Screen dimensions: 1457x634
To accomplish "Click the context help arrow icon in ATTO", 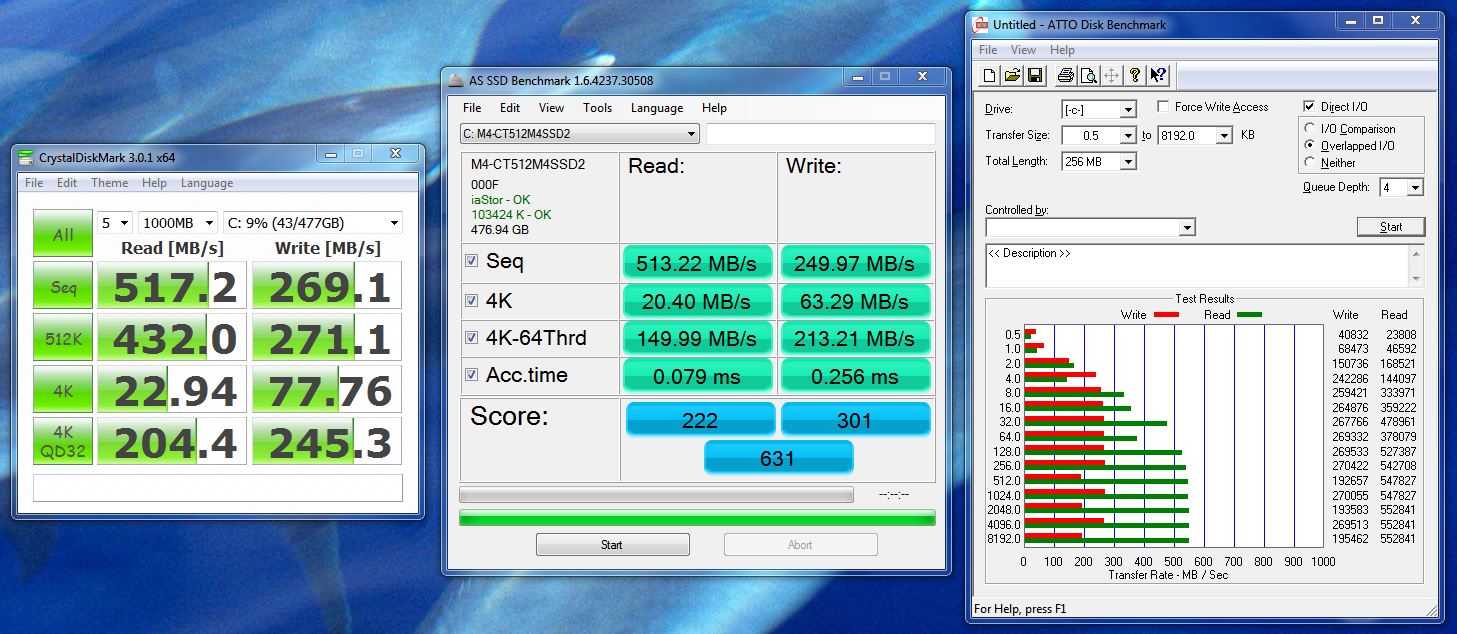I will (x=1158, y=75).
